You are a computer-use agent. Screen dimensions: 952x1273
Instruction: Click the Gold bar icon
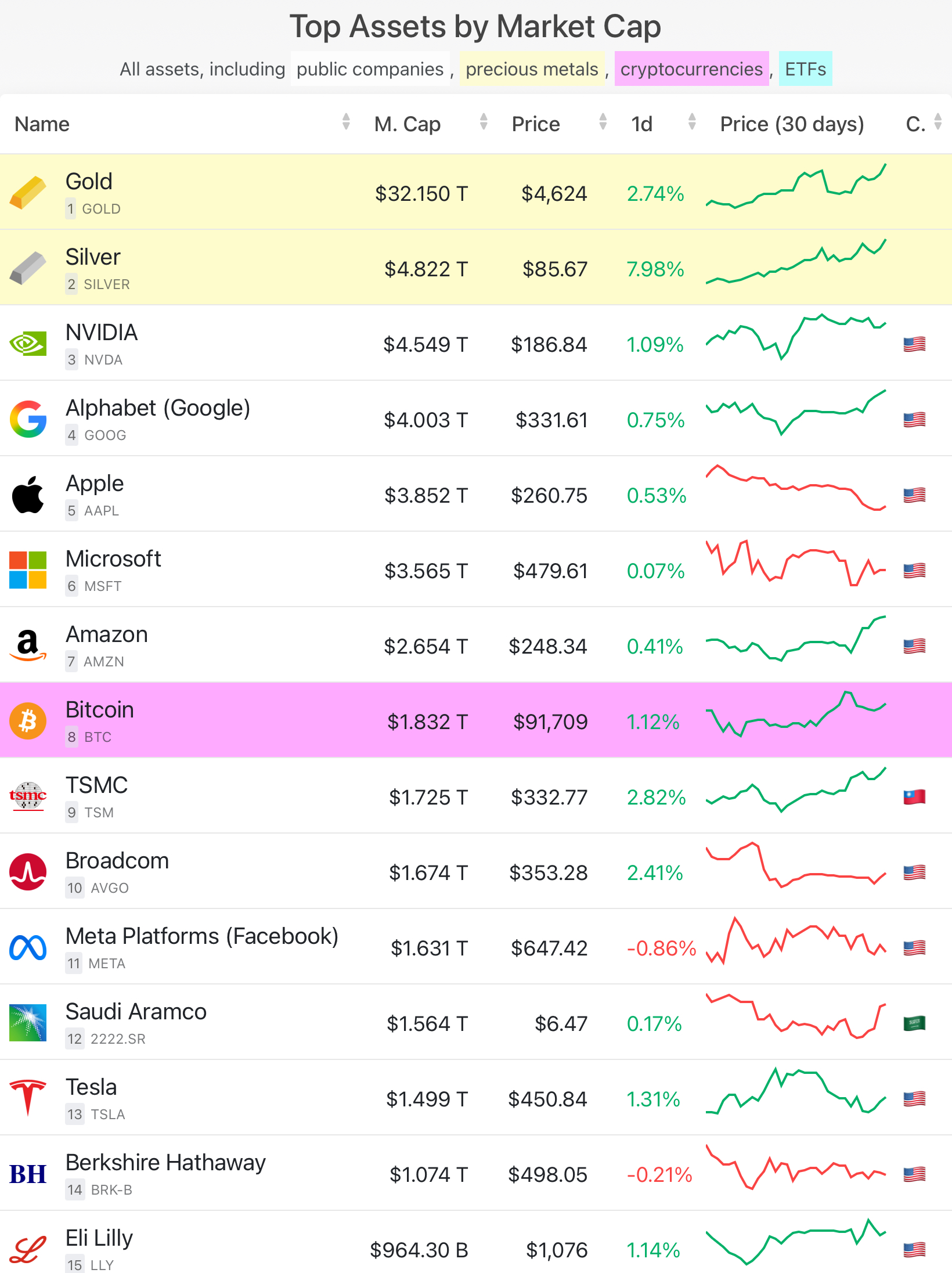tap(28, 192)
